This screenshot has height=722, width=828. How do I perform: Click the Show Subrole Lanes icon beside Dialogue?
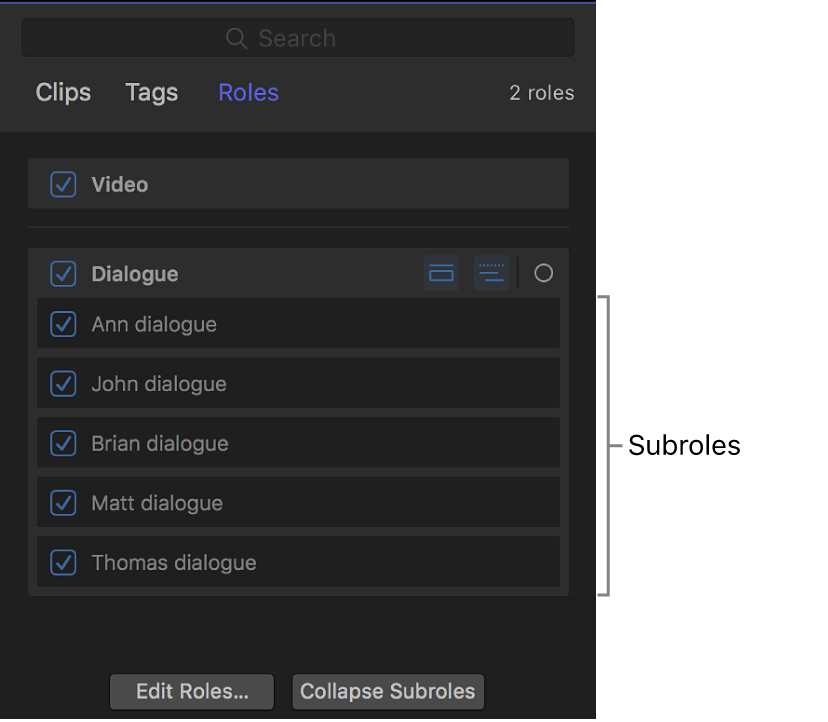[492, 273]
